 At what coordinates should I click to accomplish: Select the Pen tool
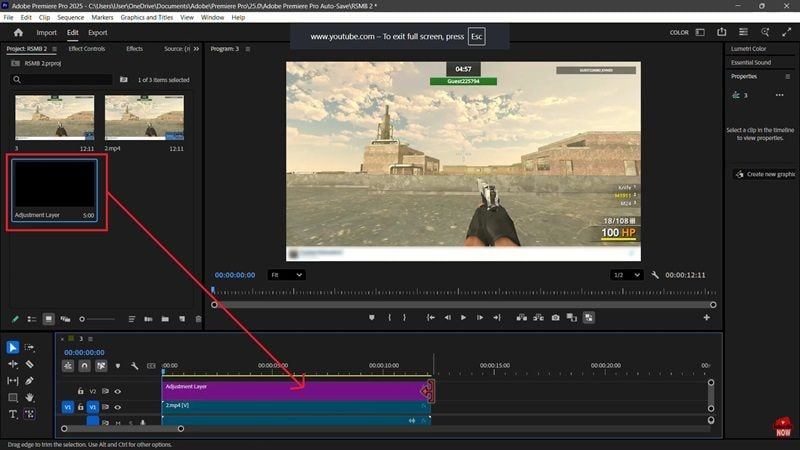point(30,381)
